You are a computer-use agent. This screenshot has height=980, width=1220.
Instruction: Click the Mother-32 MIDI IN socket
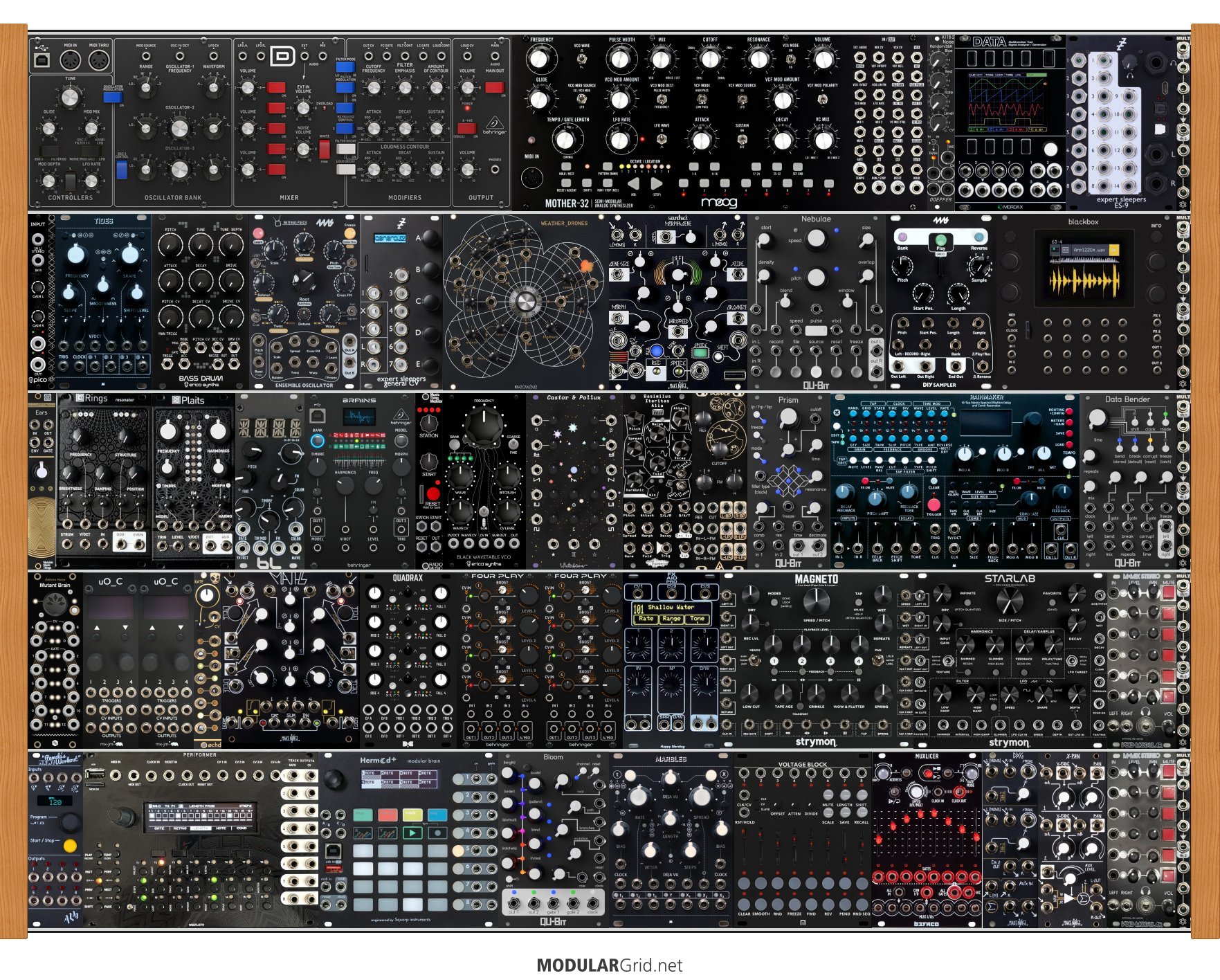point(531,178)
